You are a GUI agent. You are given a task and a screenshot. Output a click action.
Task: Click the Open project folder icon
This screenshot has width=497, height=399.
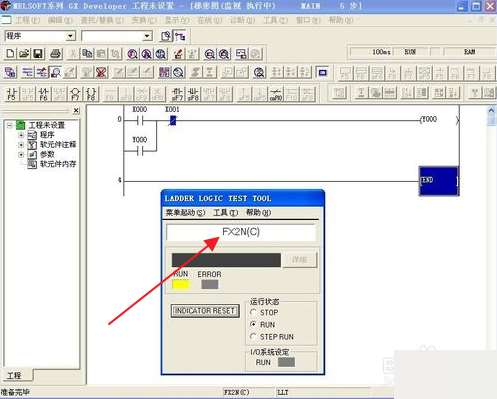tap(24, 54)
